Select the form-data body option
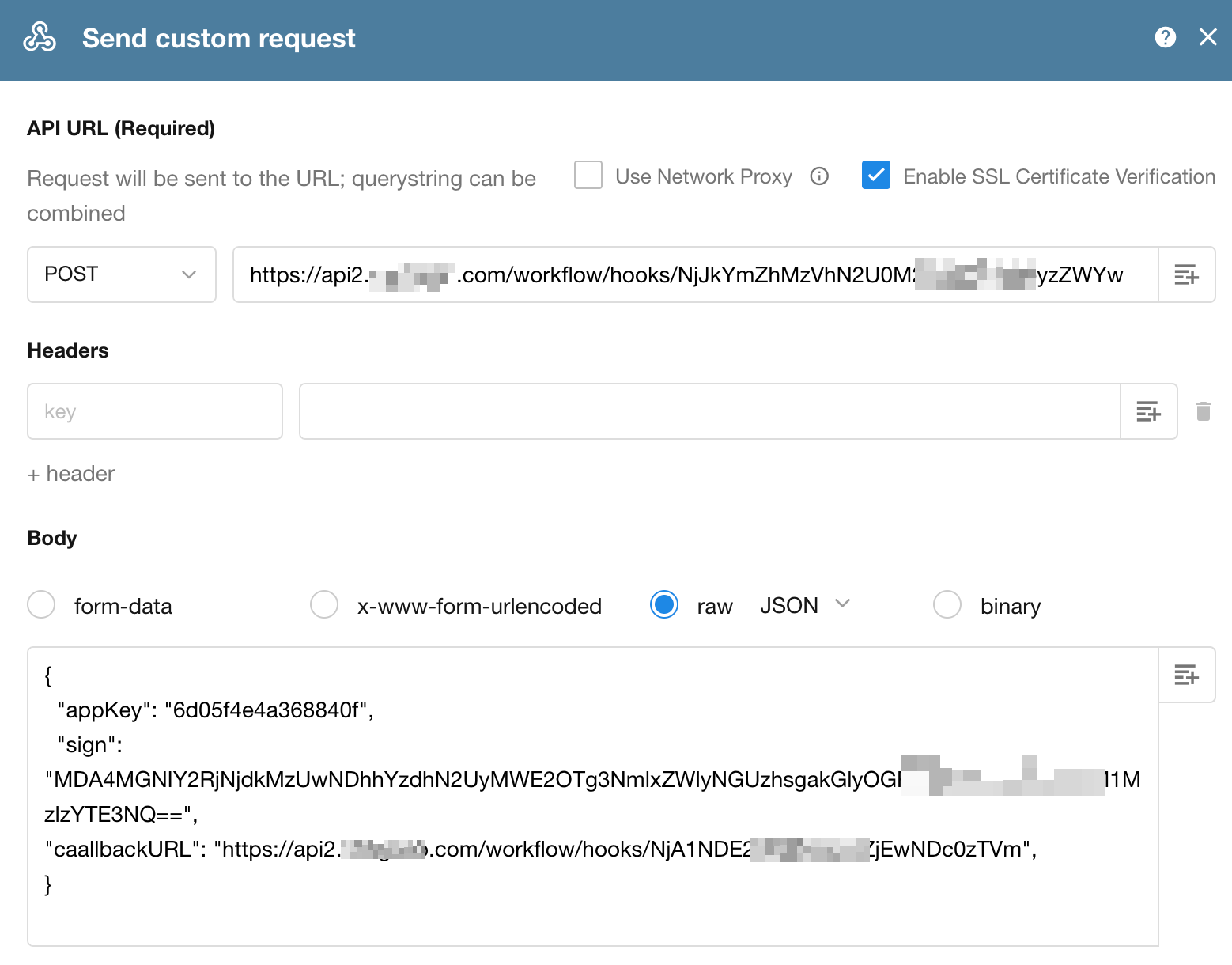This screenshot has height=965, width=1232. point(41,604)
